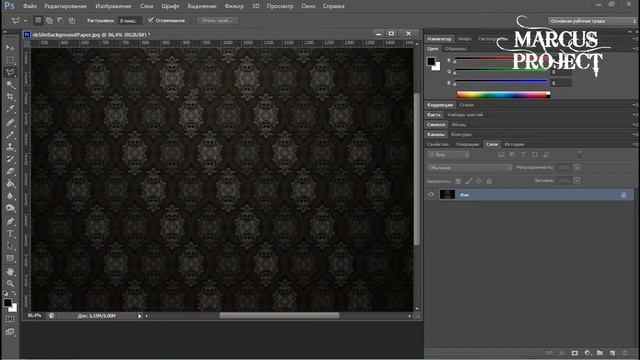Open status bar info arrow menu
This screenshot has width=640, height=360.
point(139,316)
